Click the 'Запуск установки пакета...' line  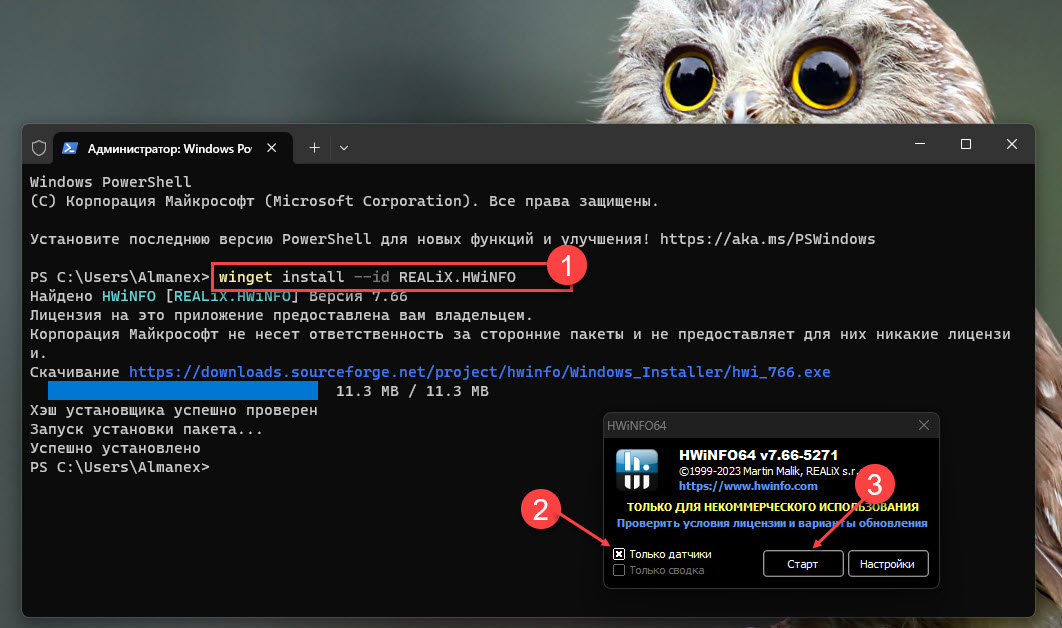click(x=146, y=429)
